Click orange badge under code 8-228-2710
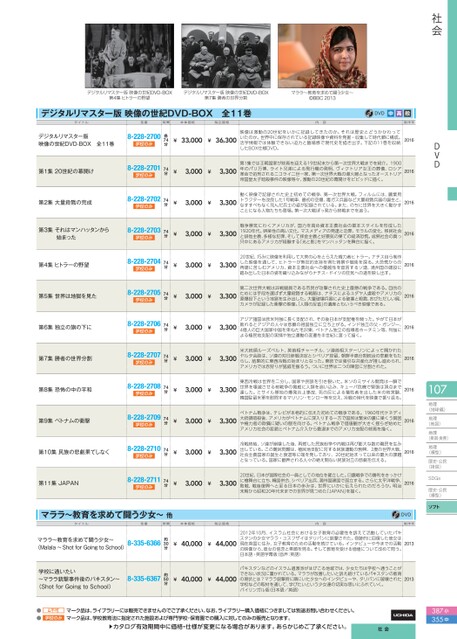457x639 pixels. coord(144,456)
